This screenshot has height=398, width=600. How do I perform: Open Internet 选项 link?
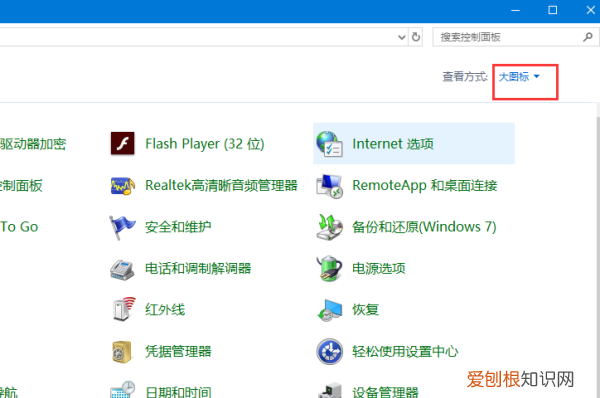[x=393, y=144]
